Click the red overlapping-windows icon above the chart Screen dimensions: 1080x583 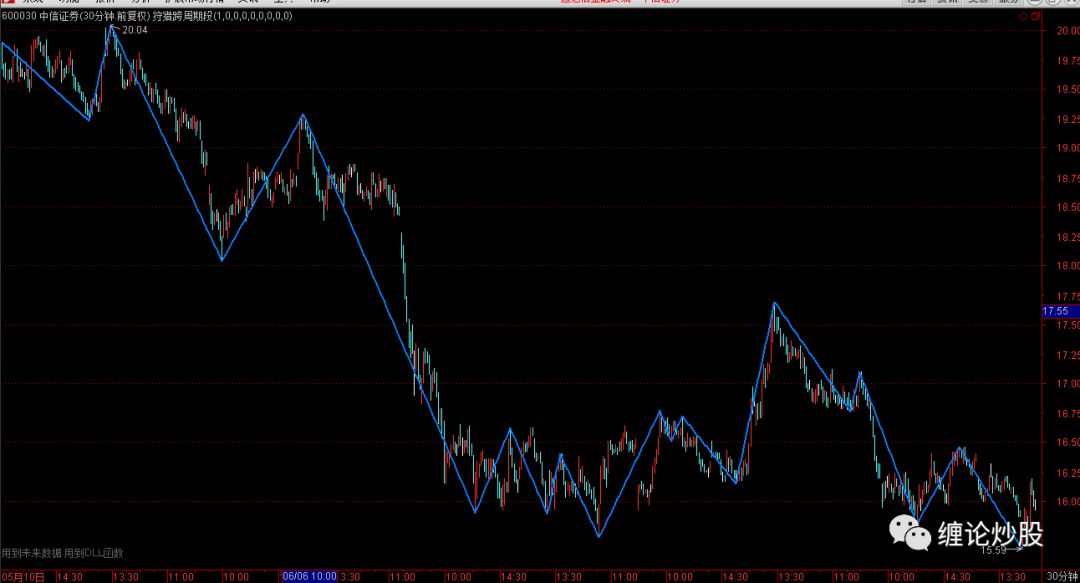coord(1035,17)
